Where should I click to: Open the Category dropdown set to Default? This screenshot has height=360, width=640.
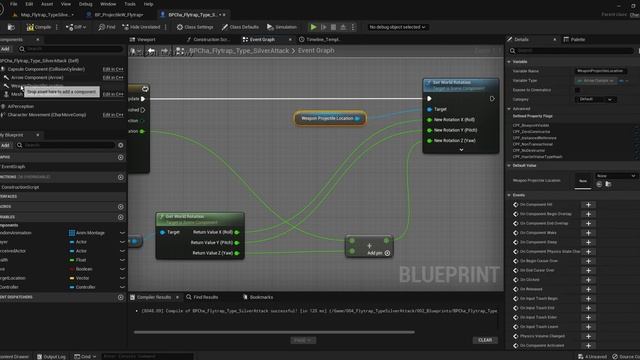click(595, 100)
